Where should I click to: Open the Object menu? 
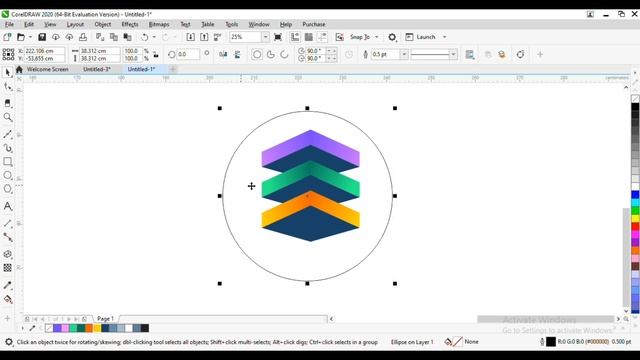pos(102,24)
